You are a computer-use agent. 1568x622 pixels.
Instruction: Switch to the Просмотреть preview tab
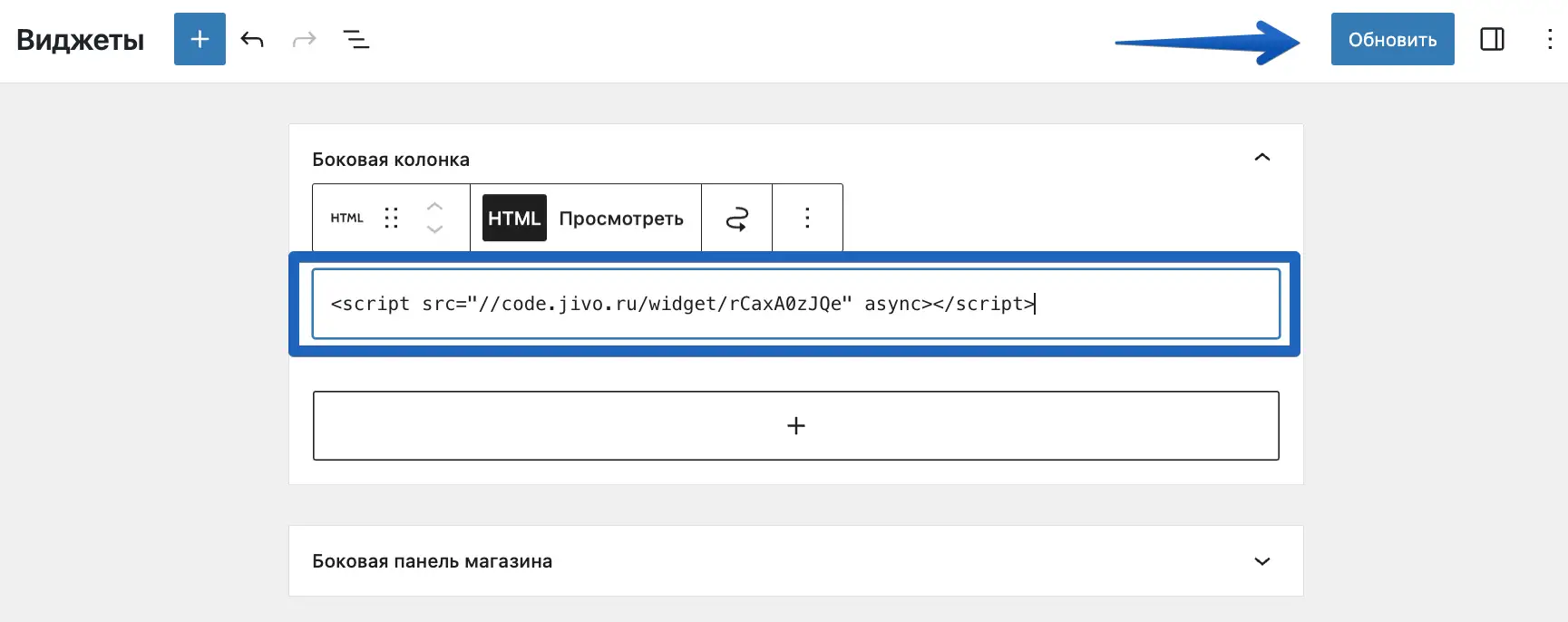tap(621, 218)
